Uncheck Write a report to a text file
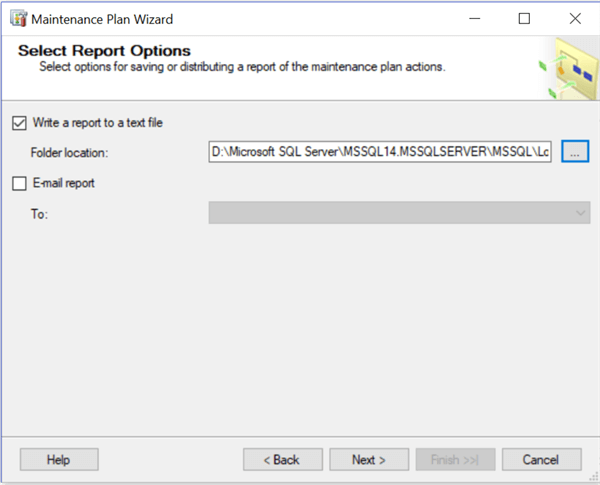The image size is (600, 485). [x=19, y=123]
